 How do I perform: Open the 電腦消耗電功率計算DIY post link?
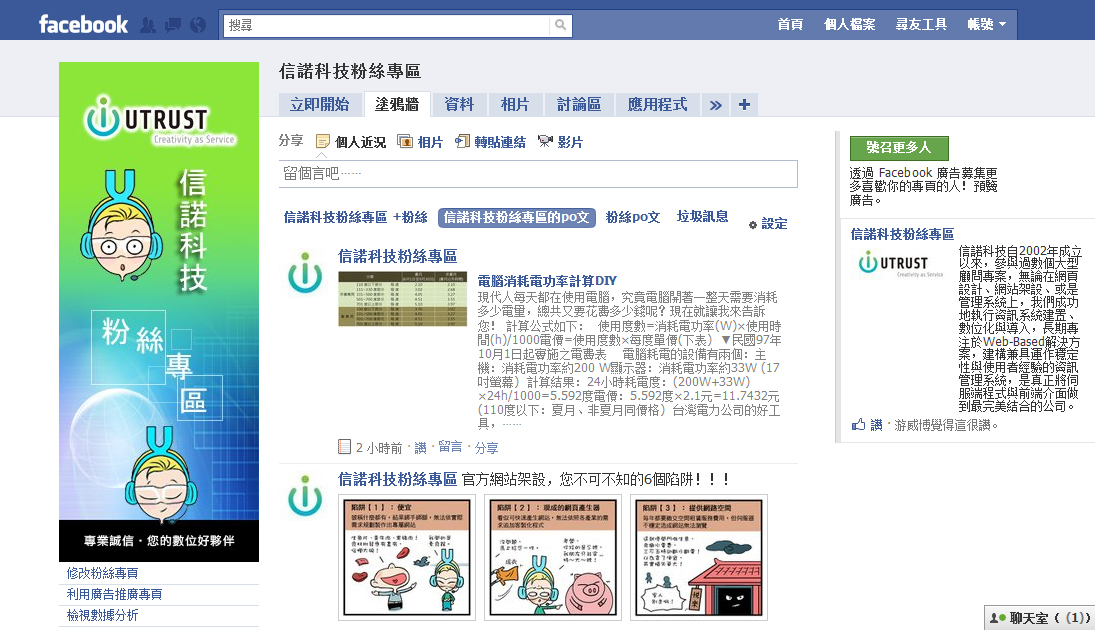pyautogui.click(x=547, y=281)
